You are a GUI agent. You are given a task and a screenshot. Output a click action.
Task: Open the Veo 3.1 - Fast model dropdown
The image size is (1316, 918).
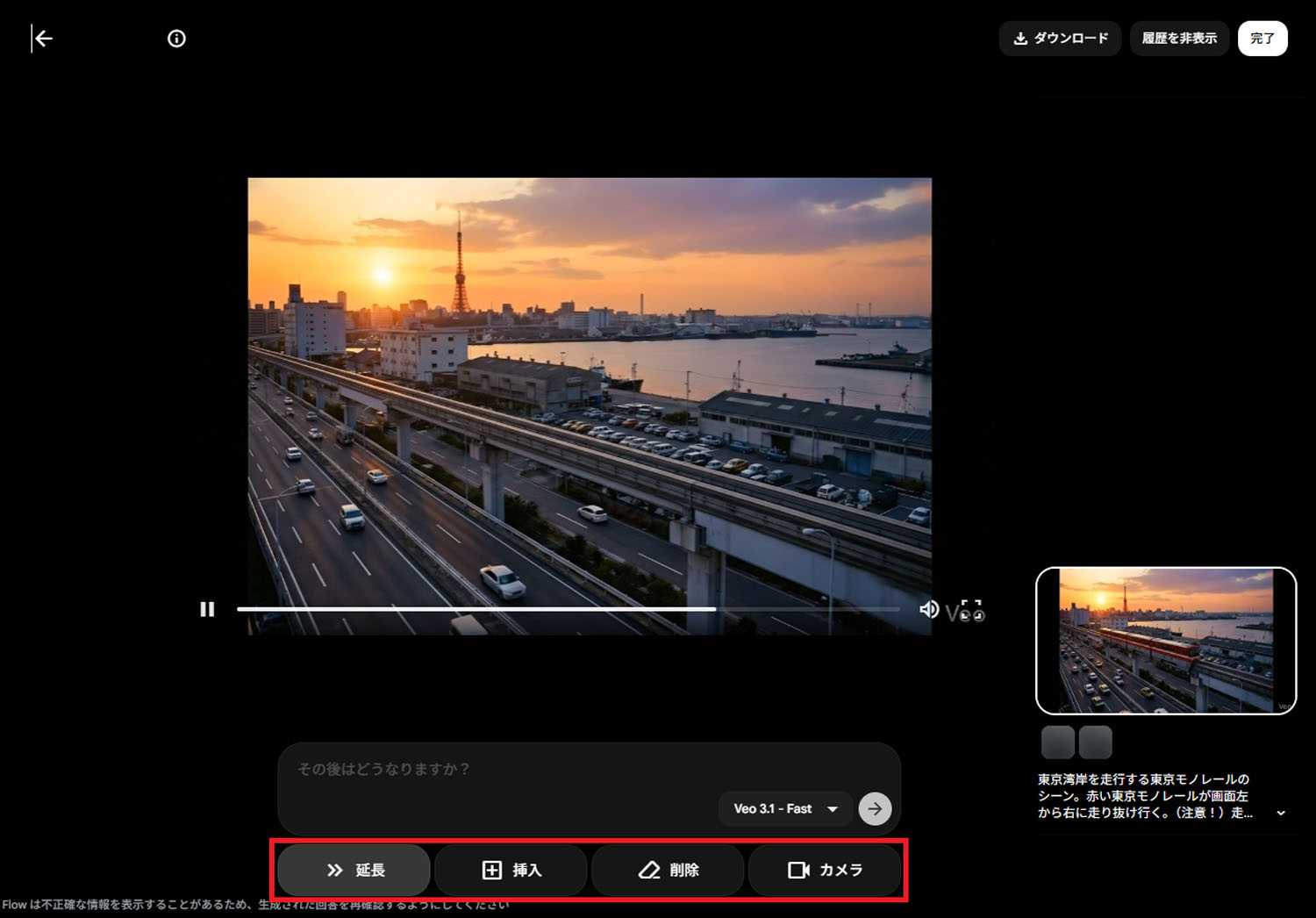(783, 808)
